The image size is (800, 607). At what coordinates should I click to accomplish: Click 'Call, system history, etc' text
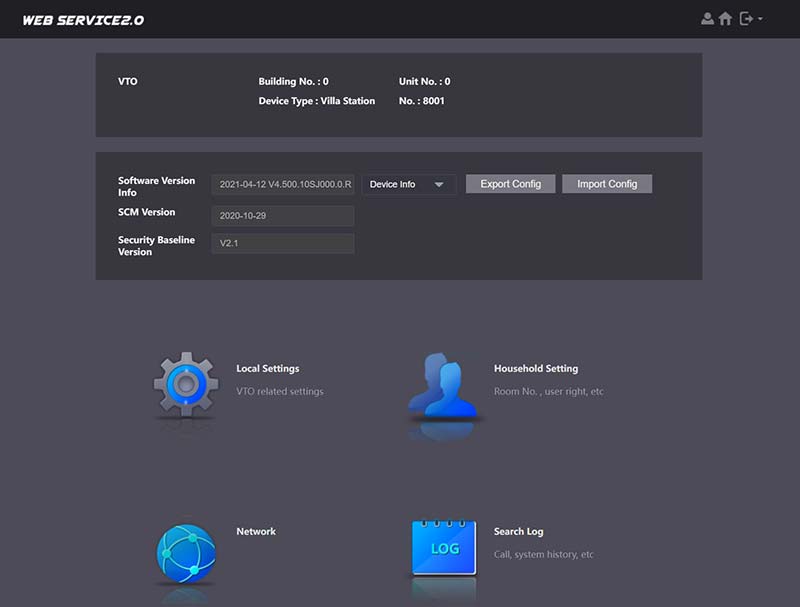click(x=543, y=554)
